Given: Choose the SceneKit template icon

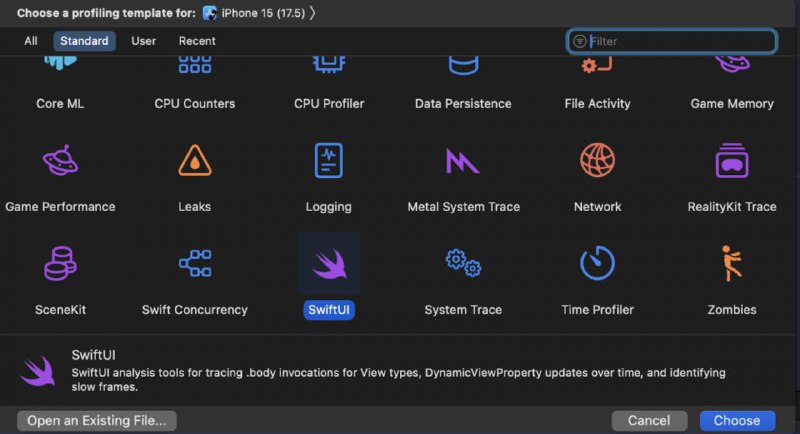Looking at the screenshot, I should (x=60, y=263).
